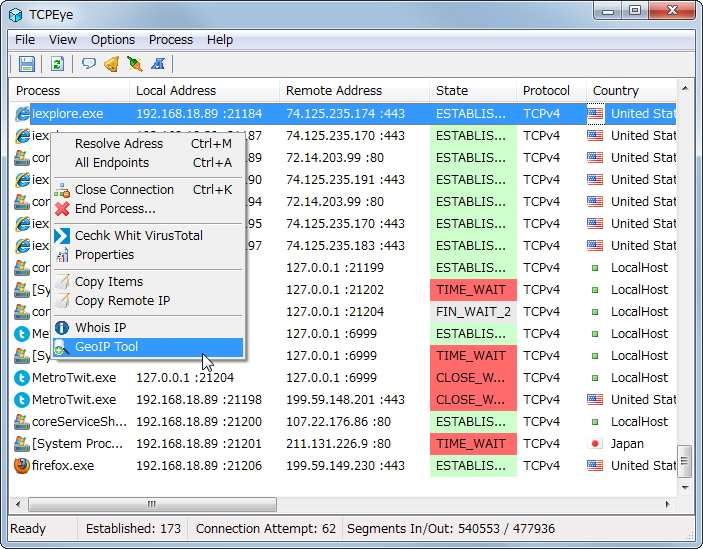Click icon of MetroTwit.exe row 192.168.18.89 :21198
The height and width of the screenshot is (549, 703).
22,400
